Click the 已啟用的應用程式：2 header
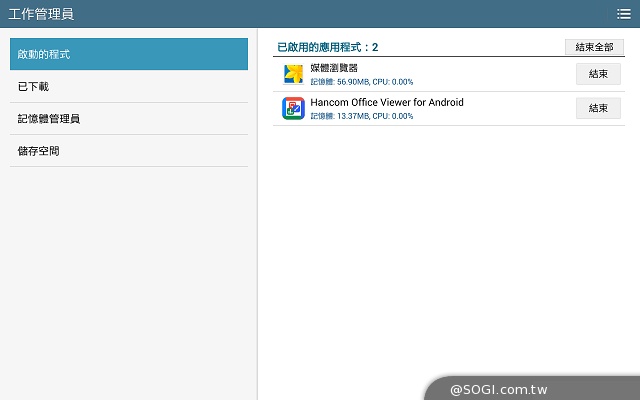Viewport: 640px width, 400px height. click(x=328, y=47)
